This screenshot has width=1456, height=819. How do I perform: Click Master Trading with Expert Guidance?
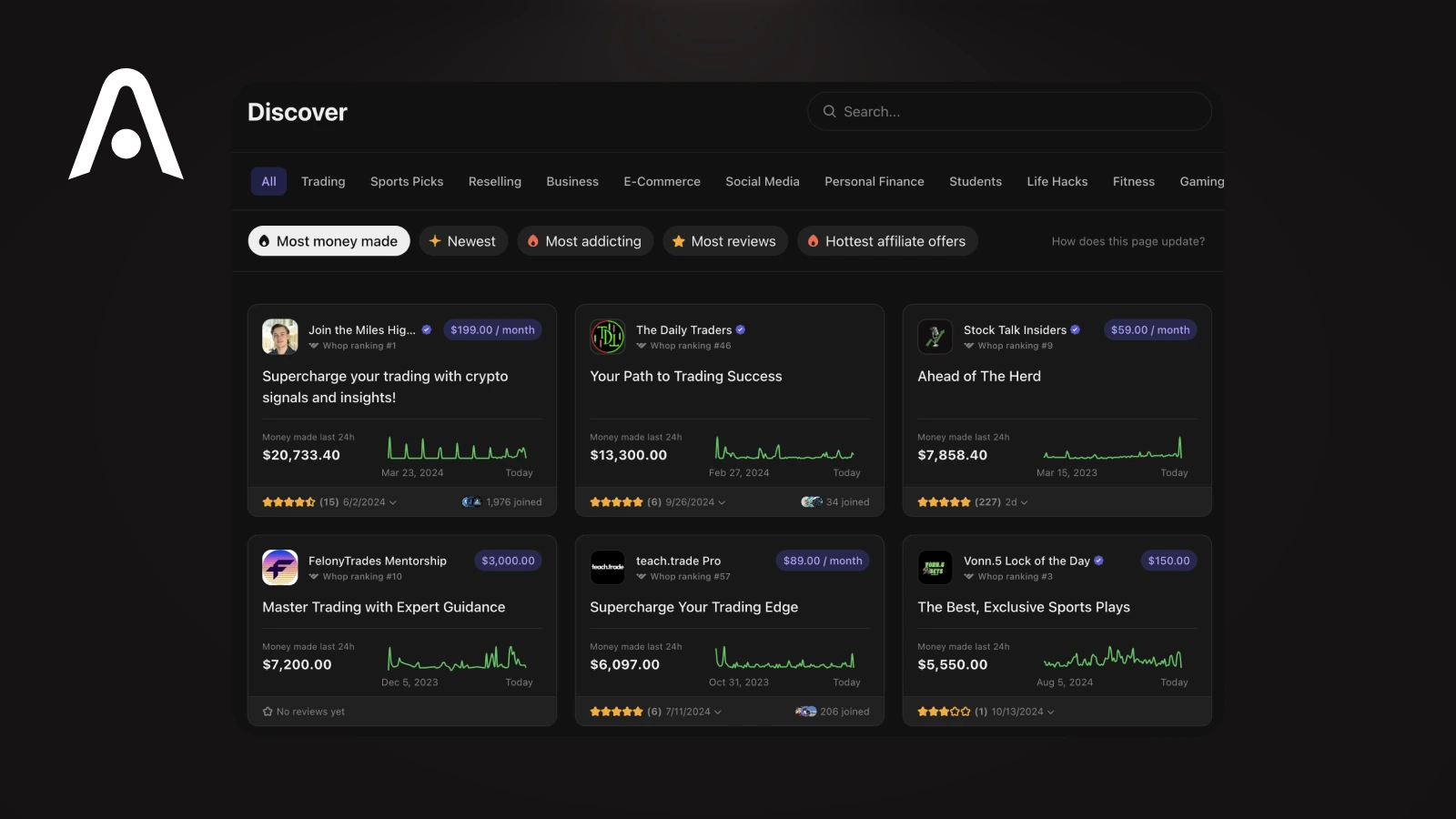(384, 607)
